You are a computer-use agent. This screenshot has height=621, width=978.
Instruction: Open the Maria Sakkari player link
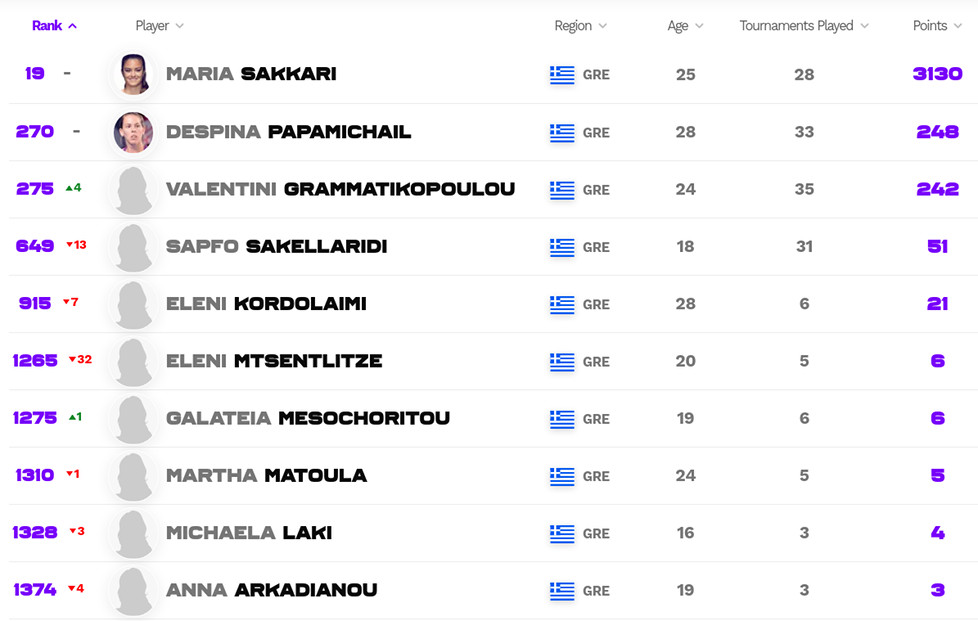pos(251,74)
